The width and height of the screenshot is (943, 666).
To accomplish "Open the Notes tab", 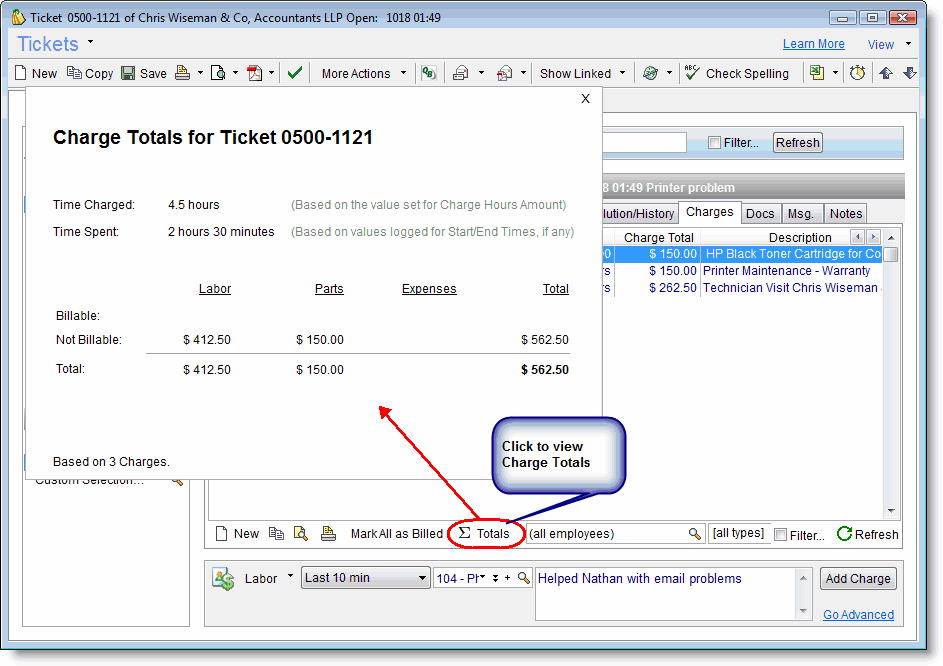I will click(x=845, y=213).
